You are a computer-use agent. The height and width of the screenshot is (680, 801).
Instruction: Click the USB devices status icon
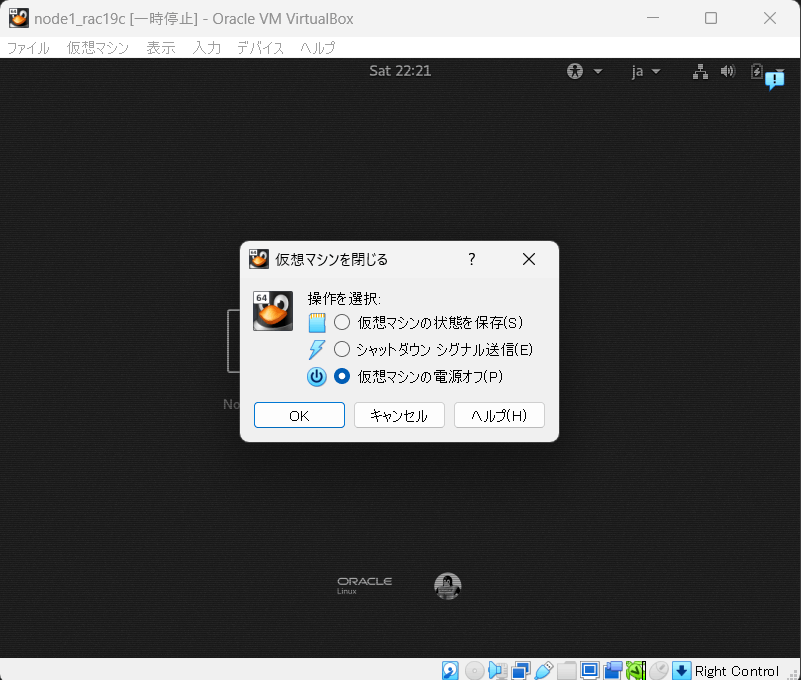(544, 670)
